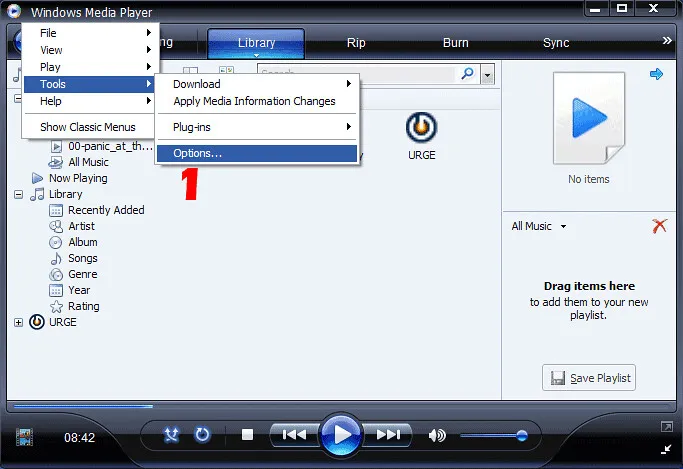Click the URGE tree icon

point(37,322)
